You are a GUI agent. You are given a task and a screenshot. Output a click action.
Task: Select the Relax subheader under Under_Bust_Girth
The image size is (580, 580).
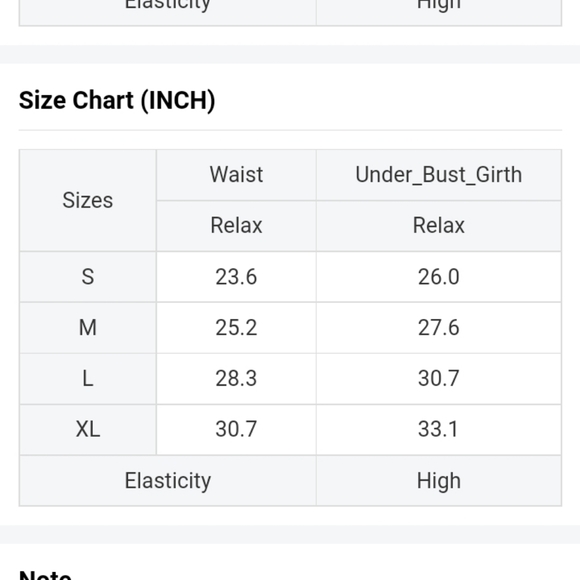(439, 226)
